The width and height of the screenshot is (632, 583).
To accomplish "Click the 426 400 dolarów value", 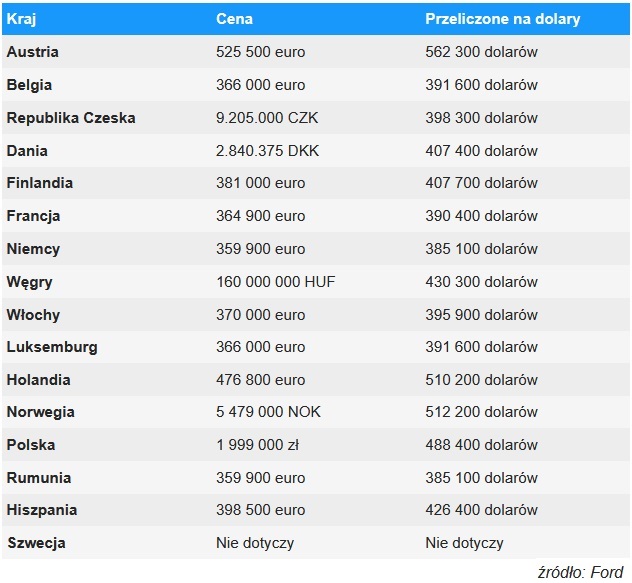I will pyautogui.click(x=481, y=510).
